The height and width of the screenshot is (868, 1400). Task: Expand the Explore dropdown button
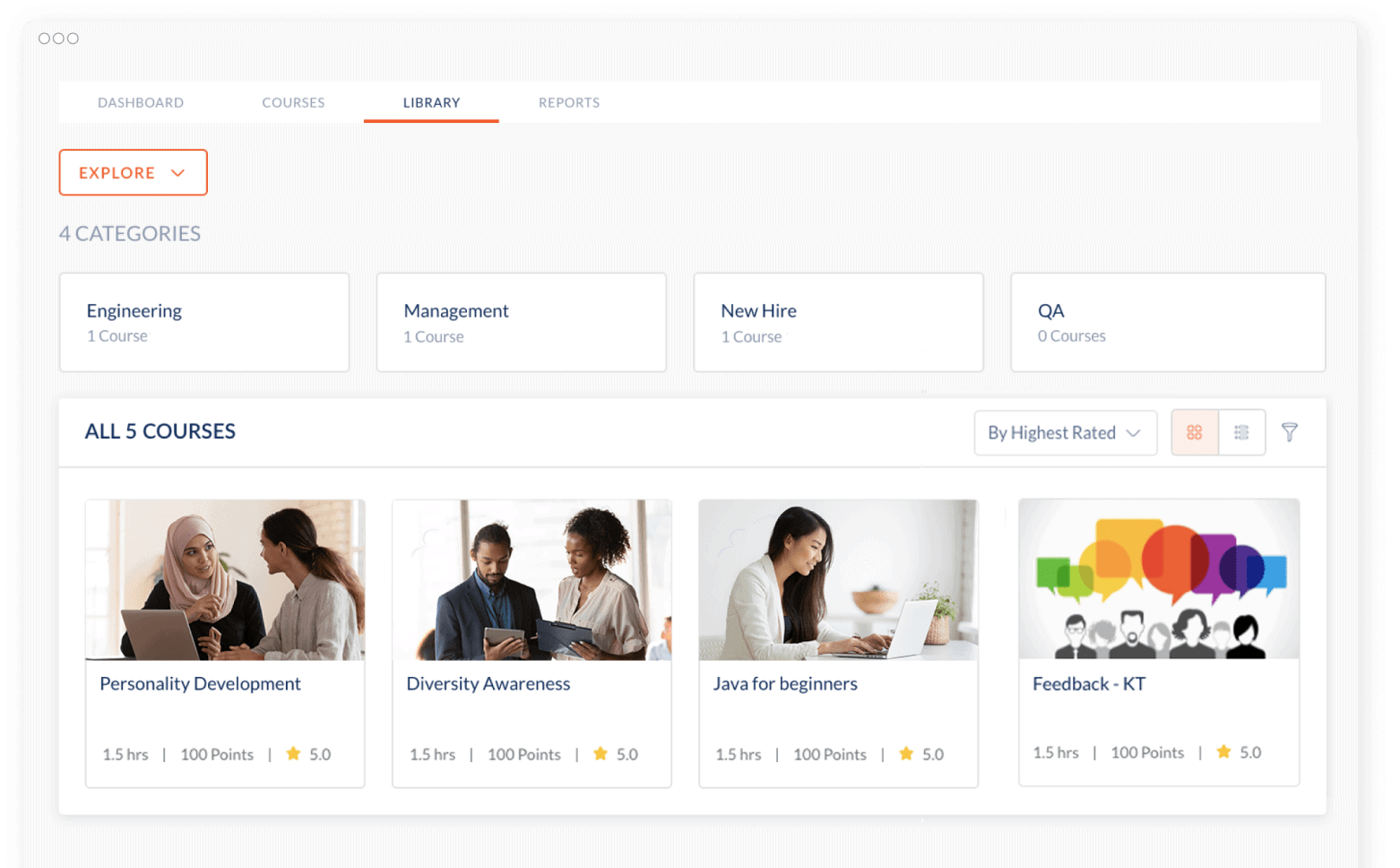coord(133,172)
